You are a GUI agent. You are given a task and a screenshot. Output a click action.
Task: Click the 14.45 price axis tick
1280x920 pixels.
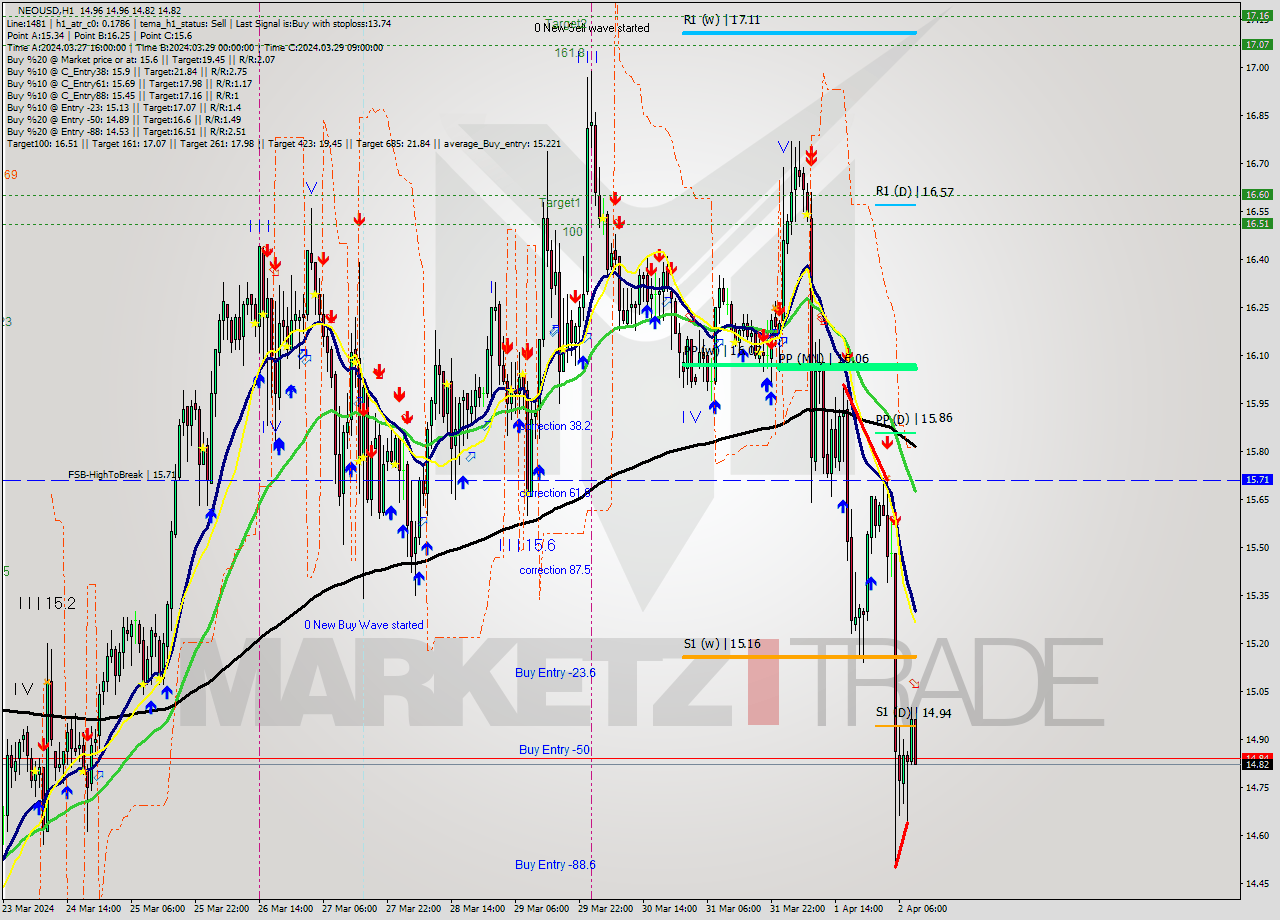(1256, 884)
